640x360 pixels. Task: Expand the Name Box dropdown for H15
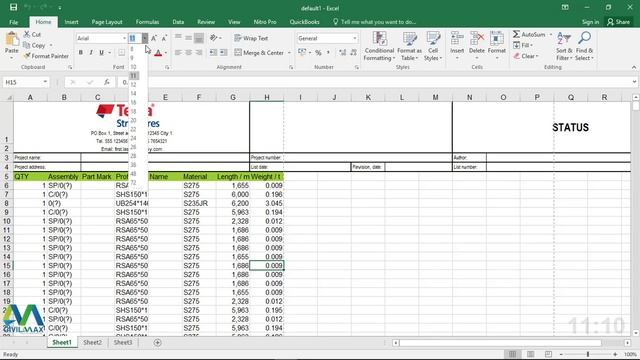tap(45, 82)
